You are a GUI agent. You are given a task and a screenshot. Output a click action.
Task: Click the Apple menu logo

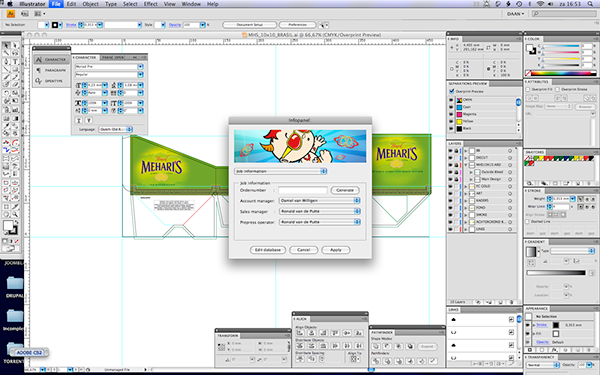click(10, 4)
